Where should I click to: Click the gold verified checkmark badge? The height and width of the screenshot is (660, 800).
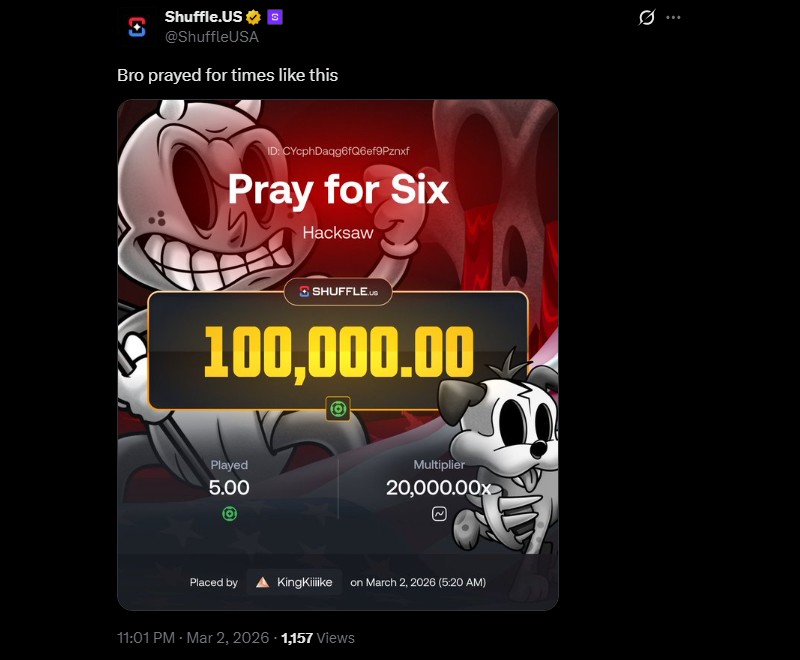coord(255,17)
